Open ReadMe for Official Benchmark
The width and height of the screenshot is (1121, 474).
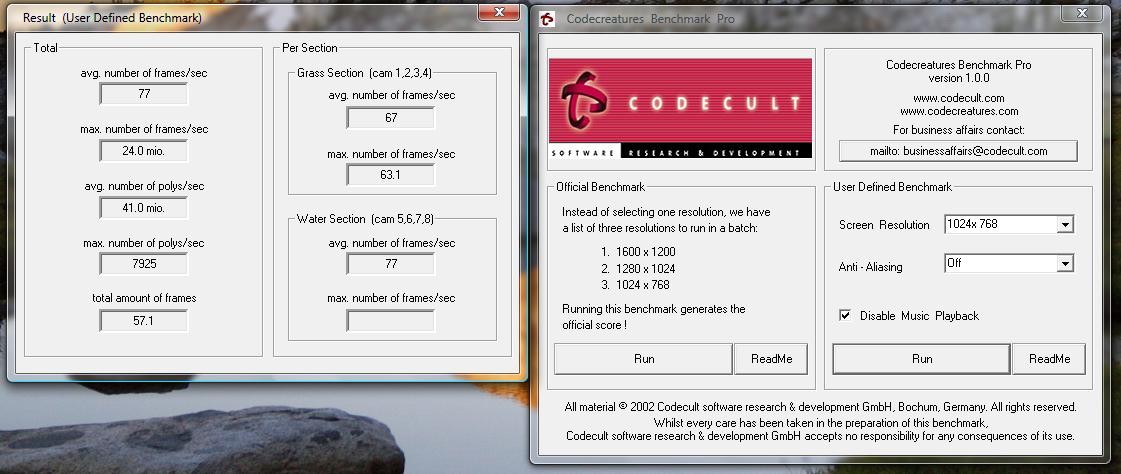[x=771, y=359]
